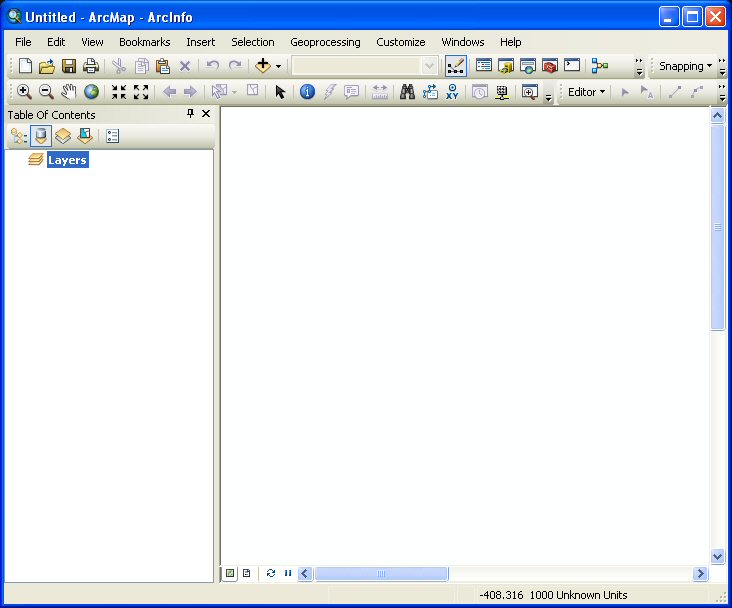Open the Snapping dropdown menu
Viewport: 732px width, 608px height.
tap(685, 66)
